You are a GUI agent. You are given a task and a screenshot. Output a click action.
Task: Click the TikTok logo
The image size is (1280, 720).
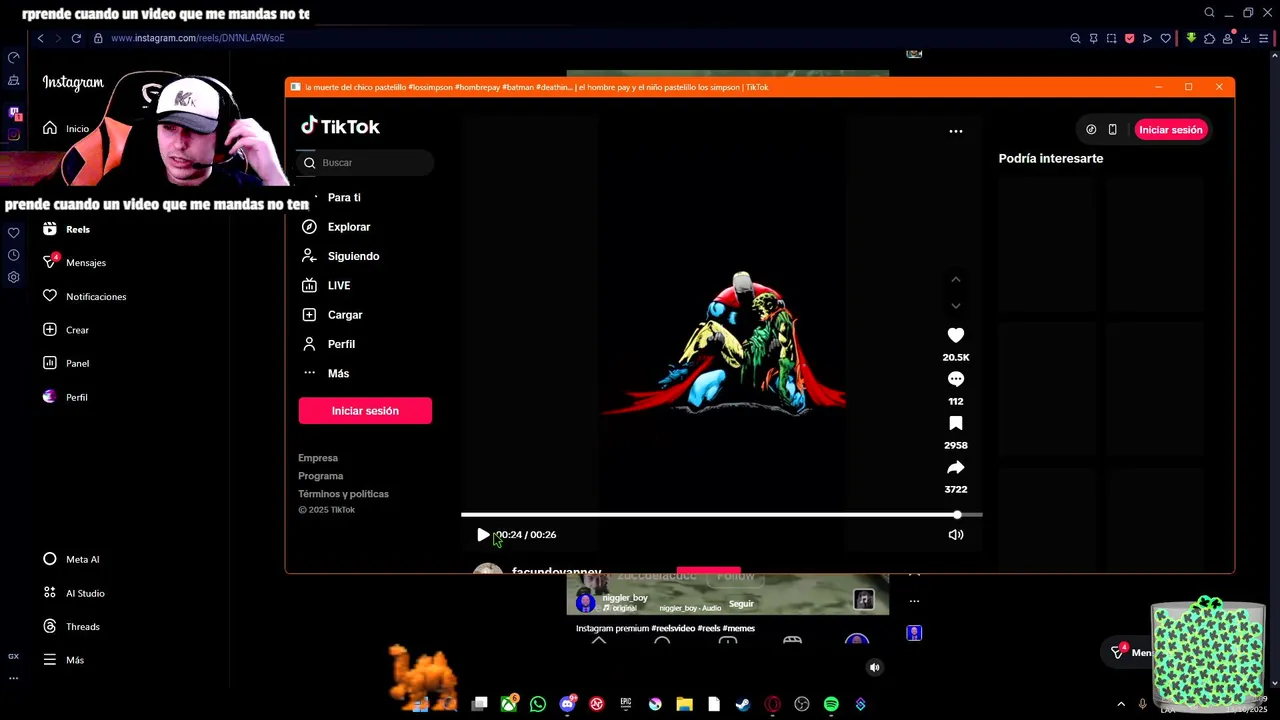coord(340,126)
